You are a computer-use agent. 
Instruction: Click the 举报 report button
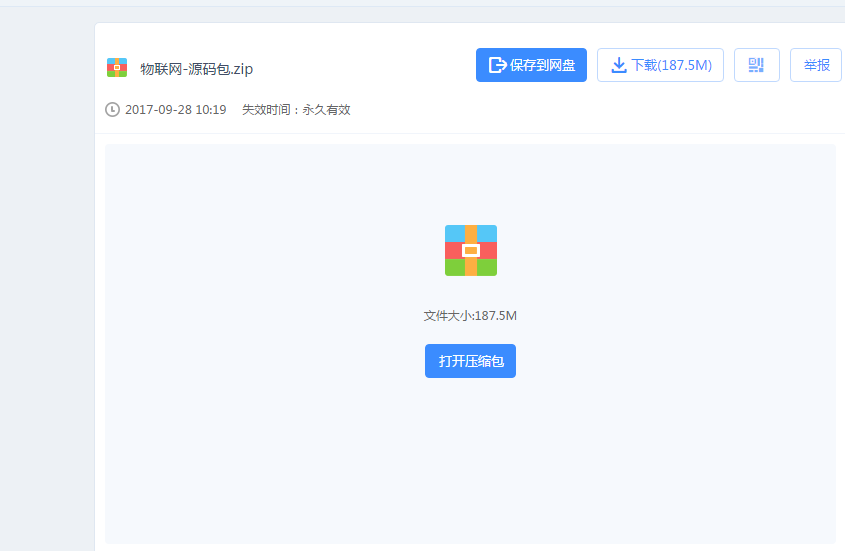point(816,65)
